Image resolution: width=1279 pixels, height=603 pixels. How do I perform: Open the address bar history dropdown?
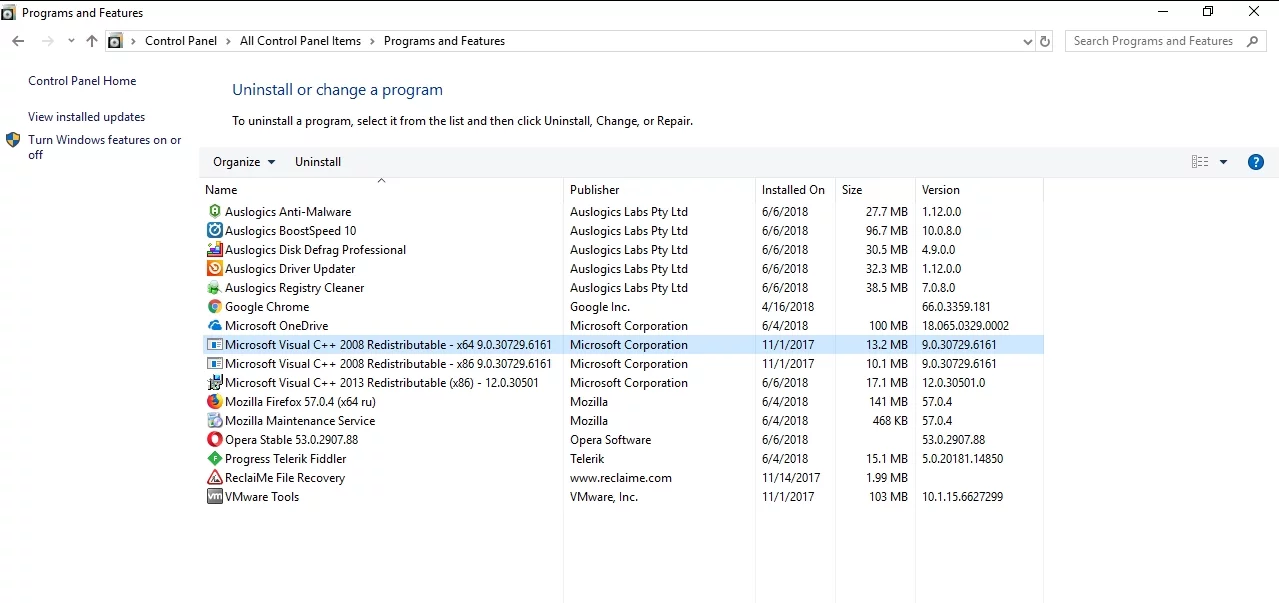coord(1028,42)
